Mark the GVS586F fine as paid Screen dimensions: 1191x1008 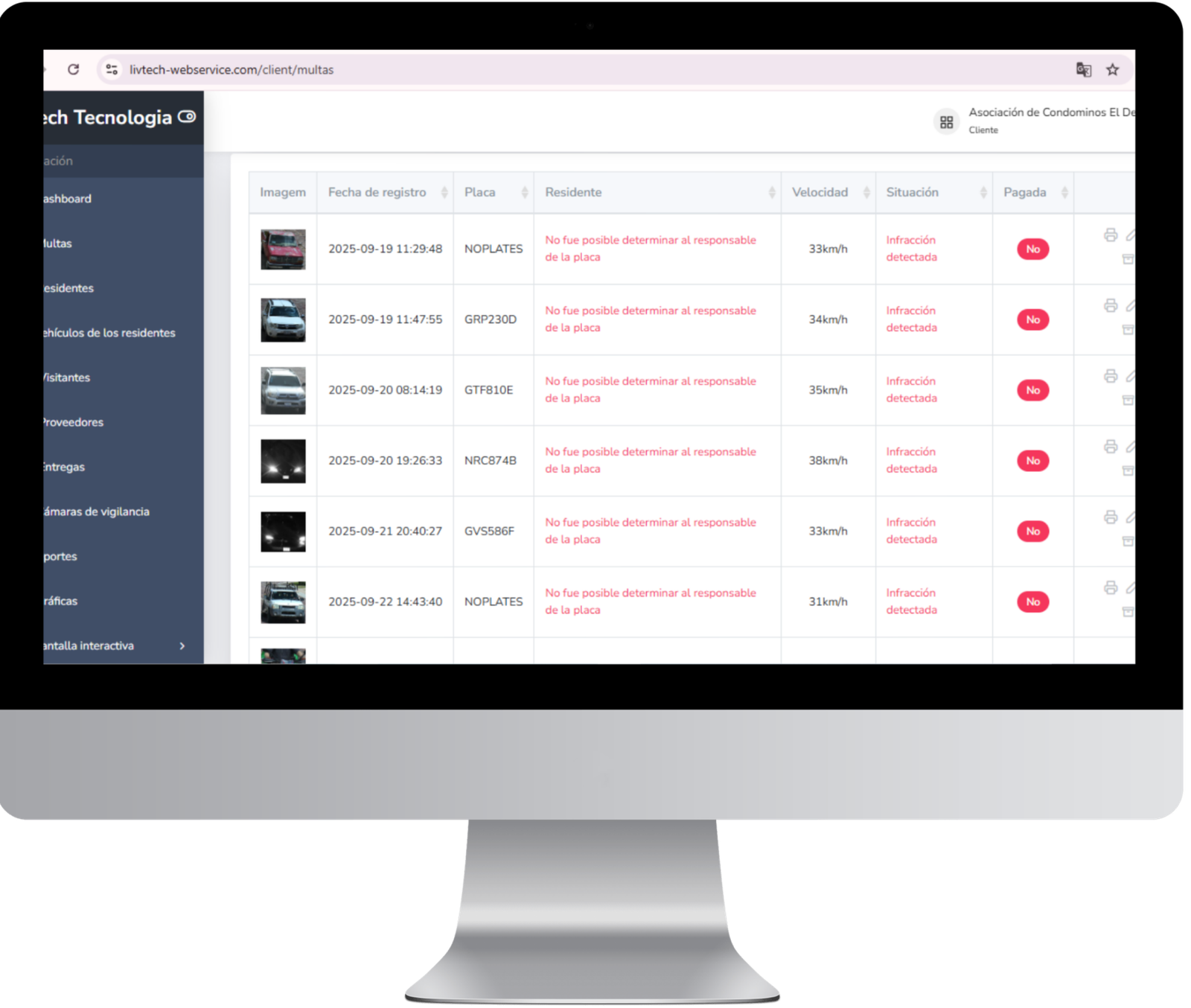[1032, 531]
